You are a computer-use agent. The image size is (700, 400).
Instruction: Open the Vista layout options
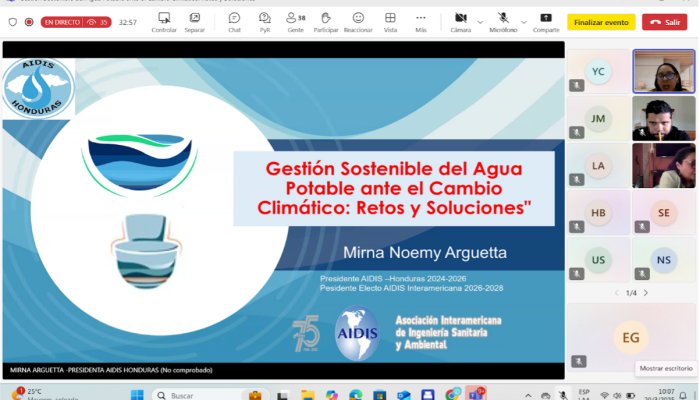[390, 22]
